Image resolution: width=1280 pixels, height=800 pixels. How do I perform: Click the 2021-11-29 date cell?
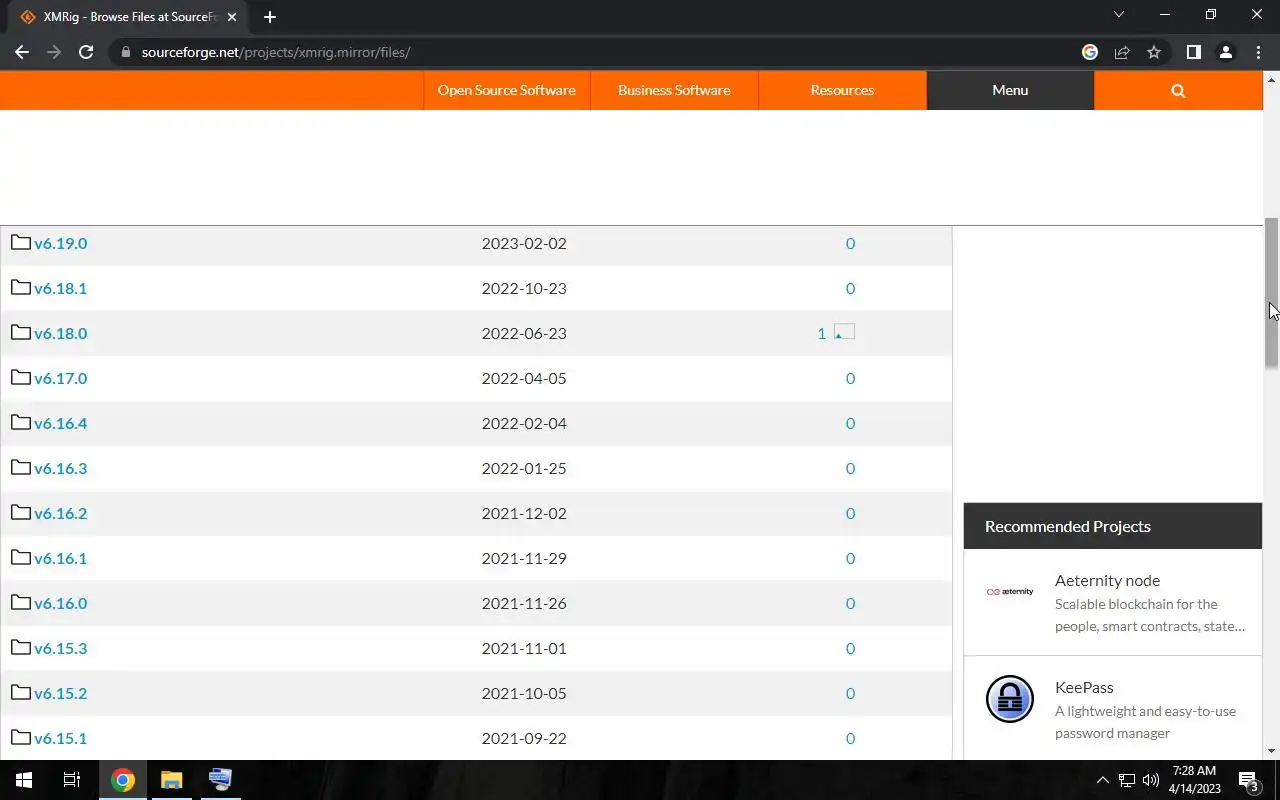[524, 558]
